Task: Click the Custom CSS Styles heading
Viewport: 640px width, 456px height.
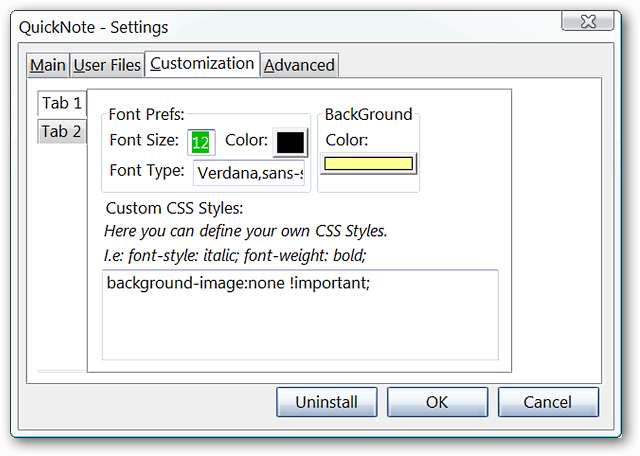Action: (x=174, y=209)
